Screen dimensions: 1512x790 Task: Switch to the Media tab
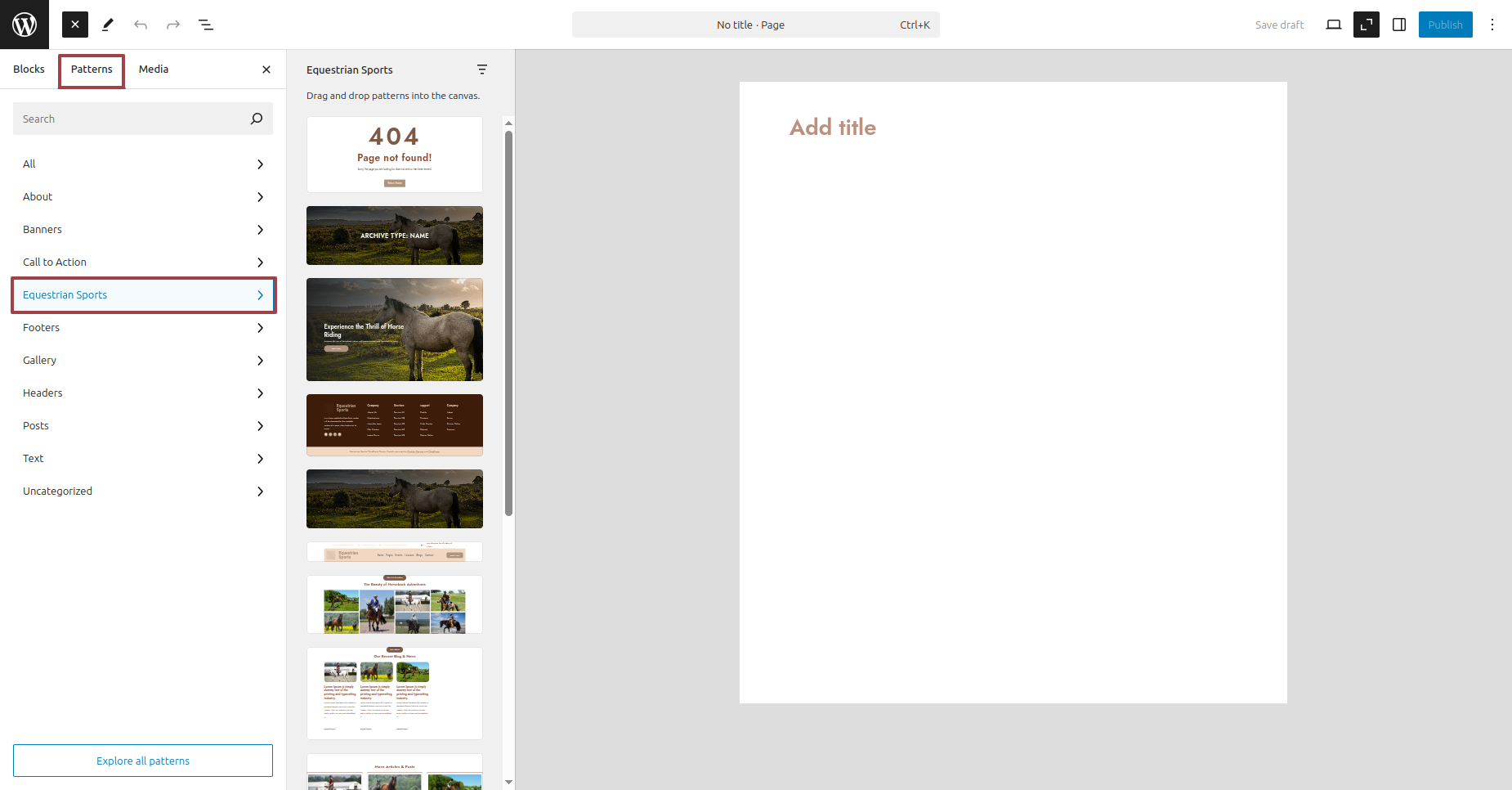pos(154,70)
